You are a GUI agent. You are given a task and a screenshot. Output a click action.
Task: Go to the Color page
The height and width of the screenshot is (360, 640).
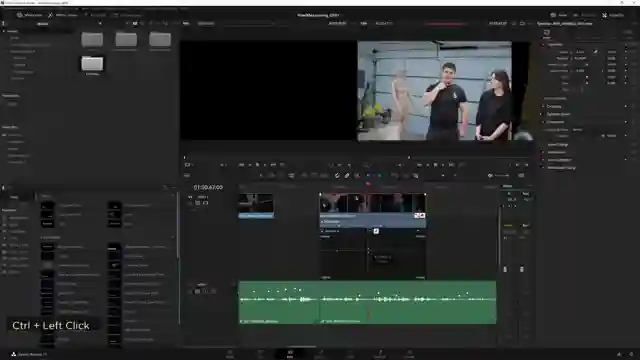pos(350,353)
